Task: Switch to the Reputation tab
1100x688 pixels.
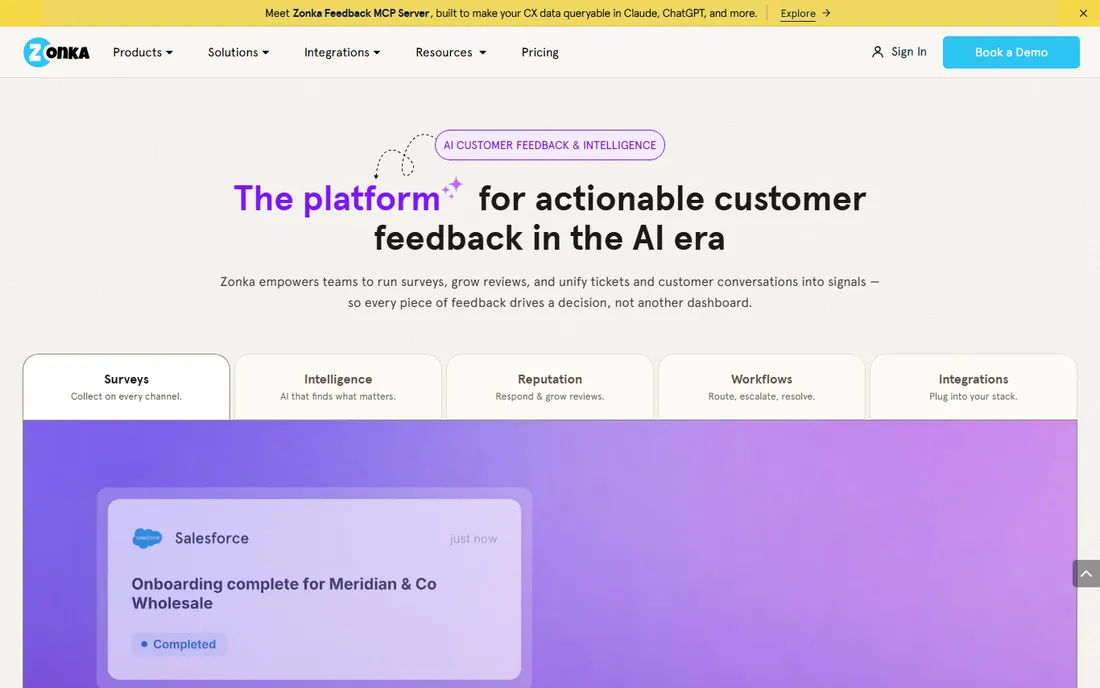Action: click(x=550, y=386)
